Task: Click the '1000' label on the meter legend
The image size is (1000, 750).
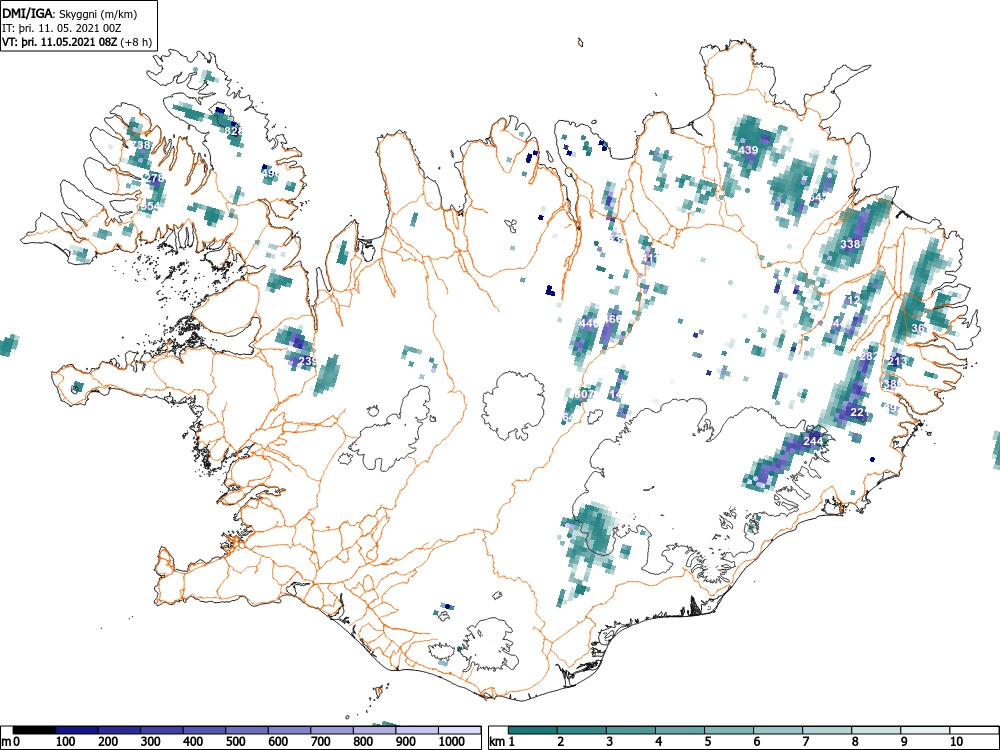Action: pos(452,742)
